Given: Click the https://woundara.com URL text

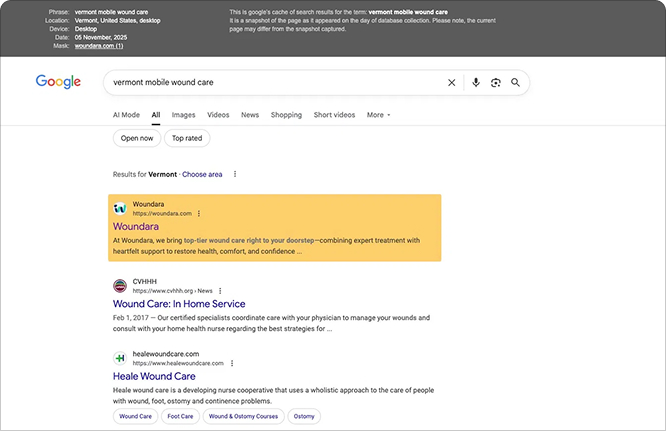Looking at the screenshot, I should tap(162, 214).
